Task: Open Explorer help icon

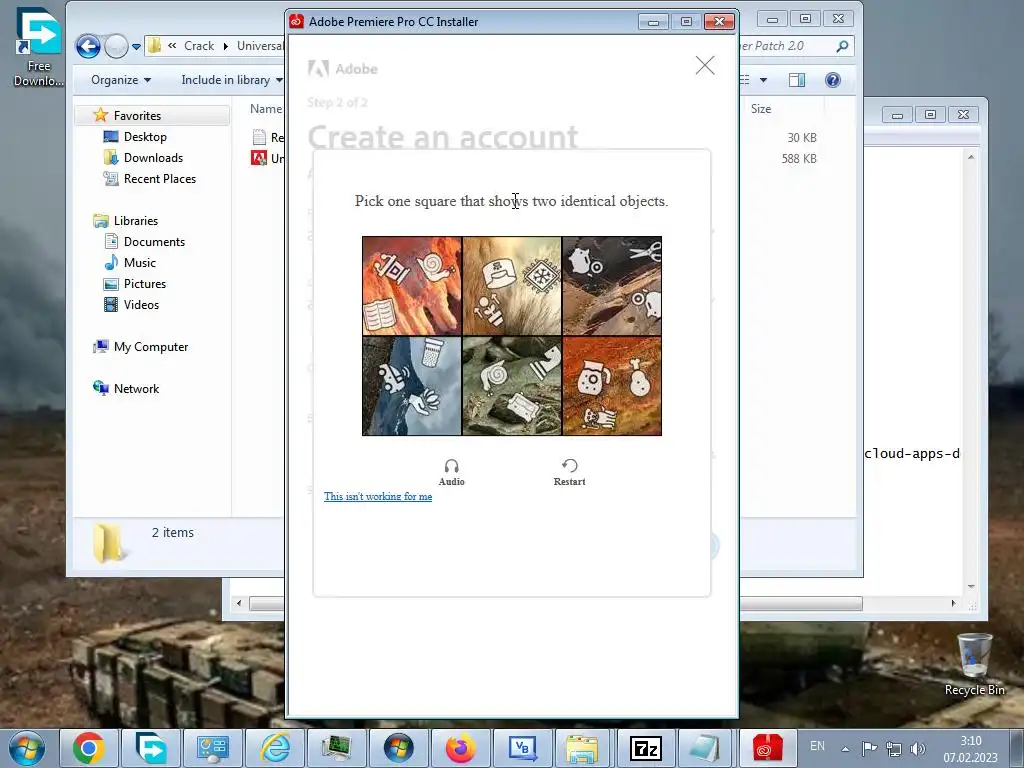Action: tap(833, 80)
